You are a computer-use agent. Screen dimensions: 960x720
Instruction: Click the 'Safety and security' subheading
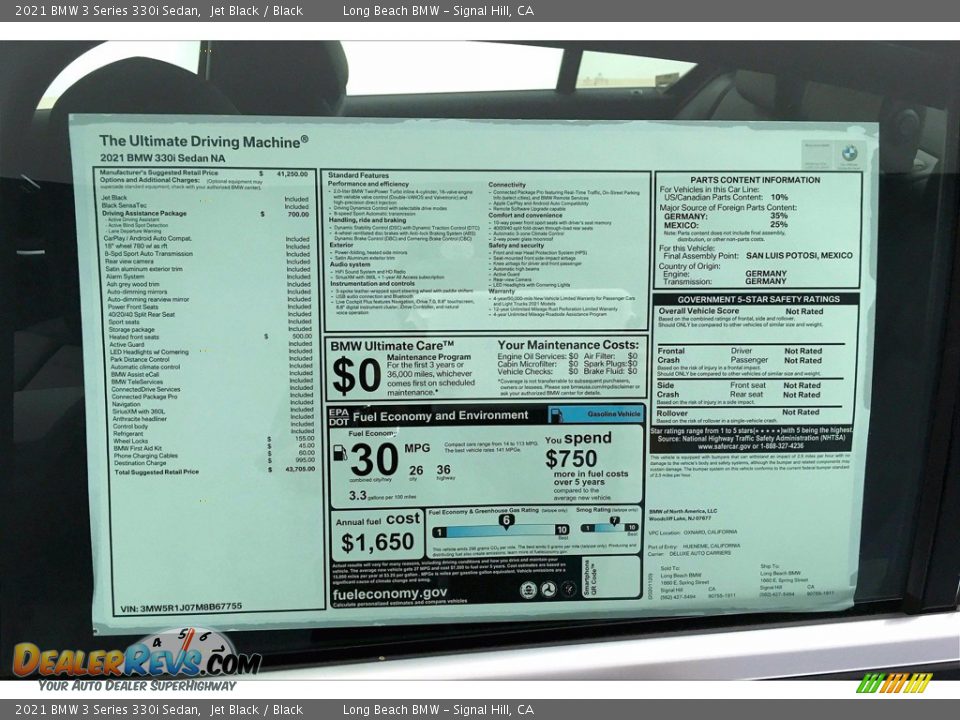pyautogui.click(x=516, y=245)
